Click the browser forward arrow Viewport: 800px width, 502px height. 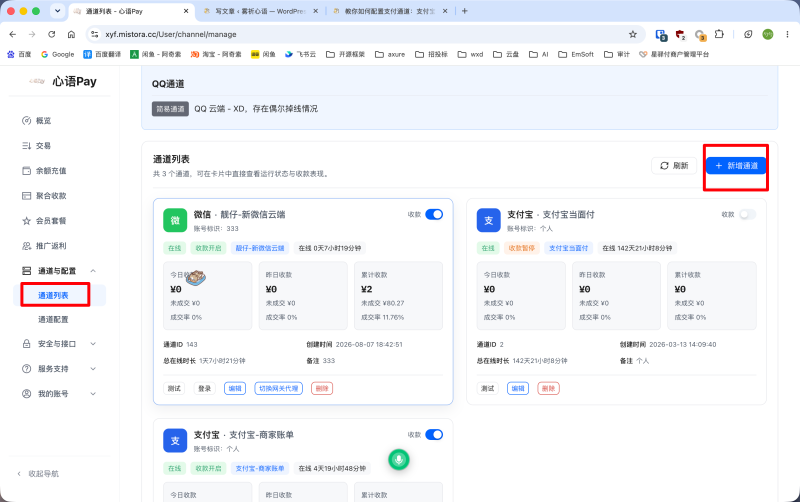tap(32, 34)
